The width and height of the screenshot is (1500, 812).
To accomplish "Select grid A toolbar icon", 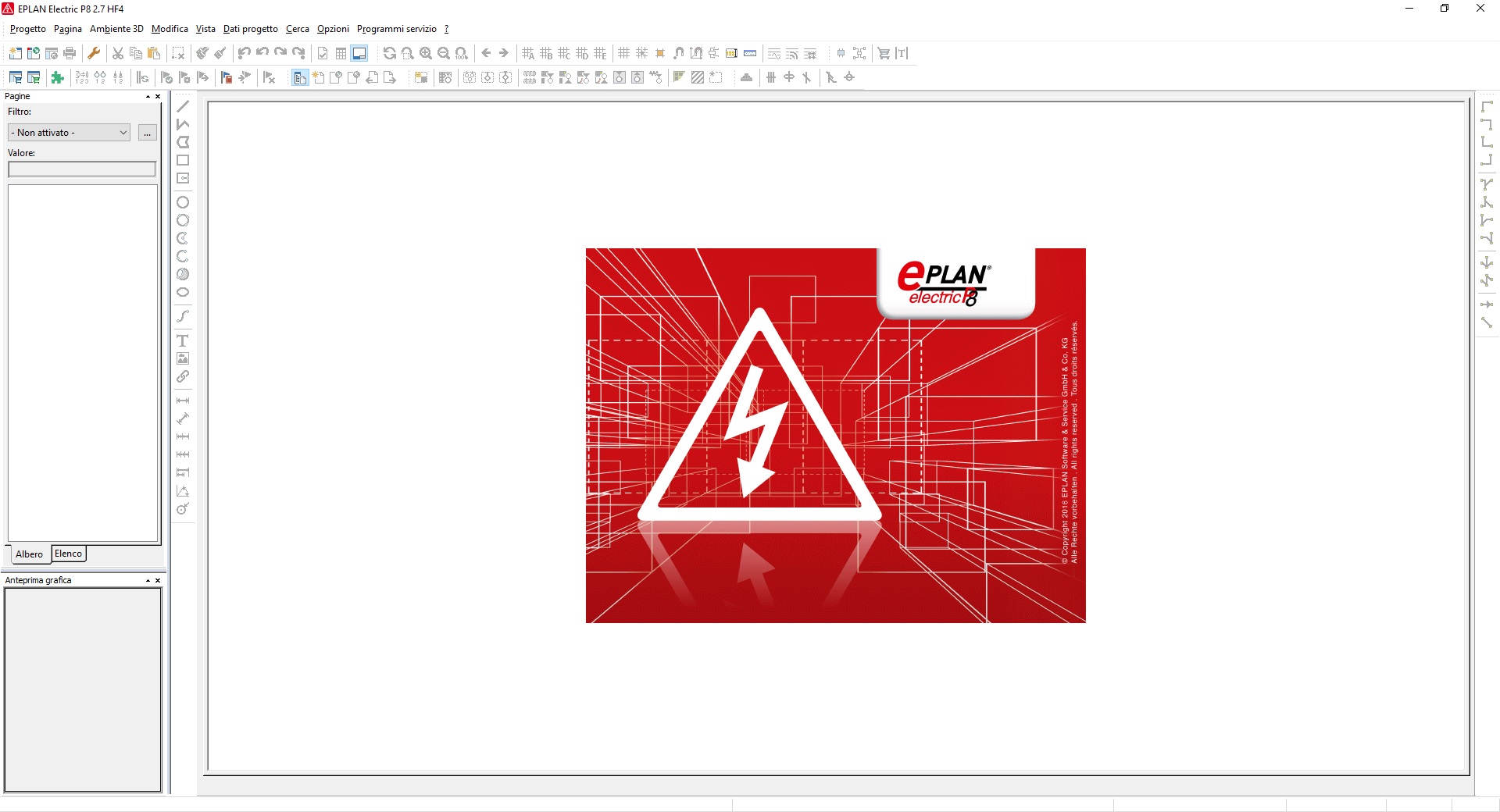I will pos(528,53).
